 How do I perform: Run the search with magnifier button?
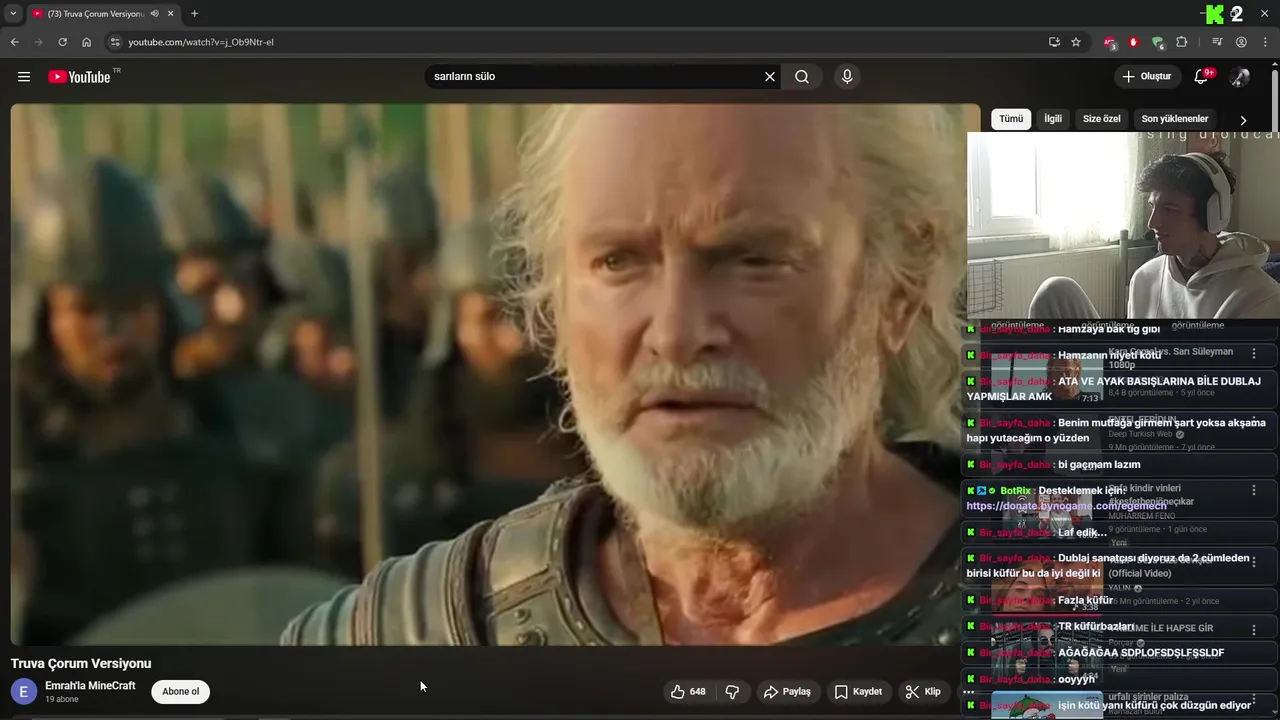(x=802, y=77)
